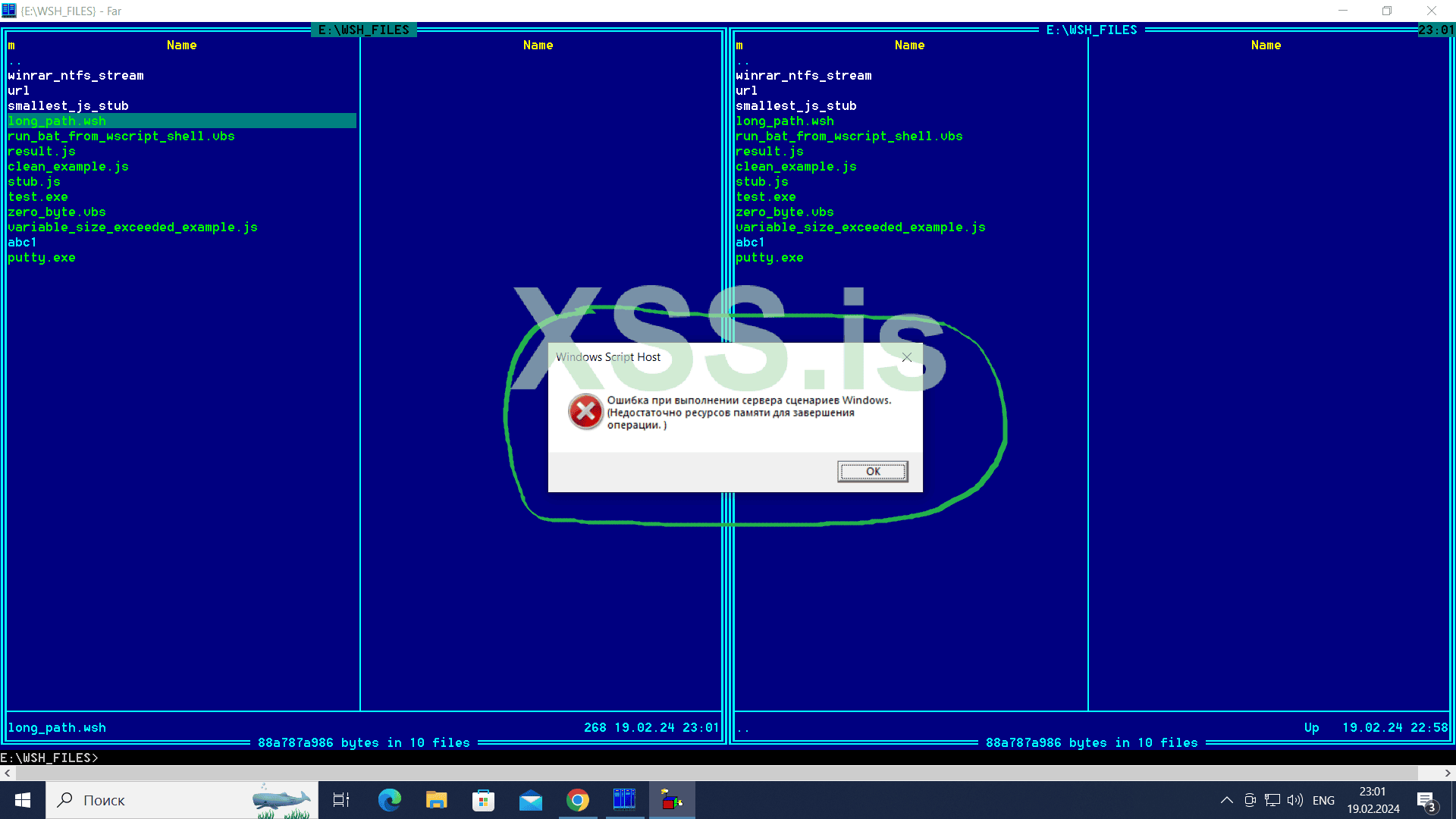The height and width of the screenshot is (819, 1456).
Task: Click the right arrow of the bottom scrollbar
Action: coord(1447,773)
